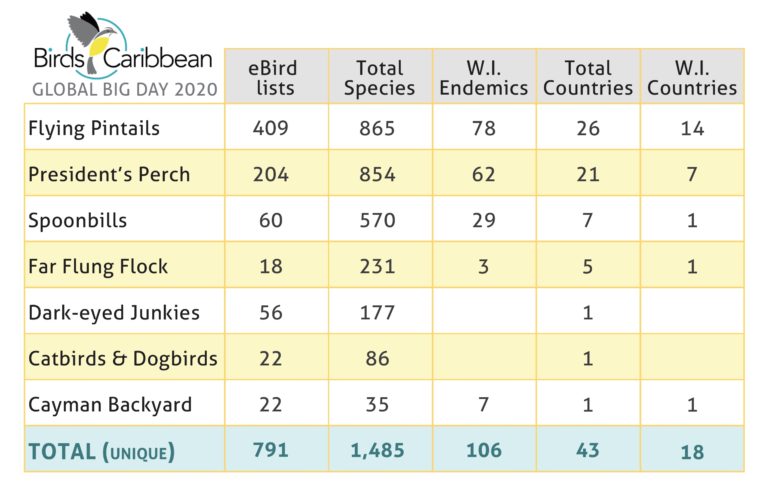Click the Spoonbills team name

[77, 220]
